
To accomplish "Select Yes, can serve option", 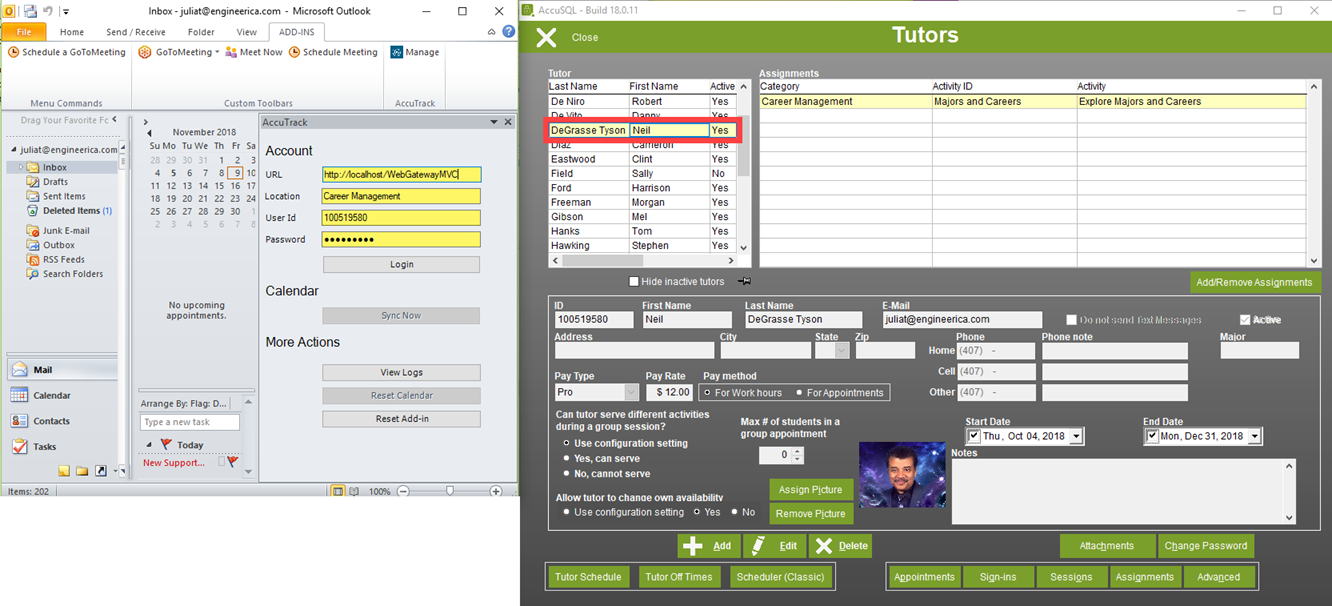I will [x=568, y=459].
